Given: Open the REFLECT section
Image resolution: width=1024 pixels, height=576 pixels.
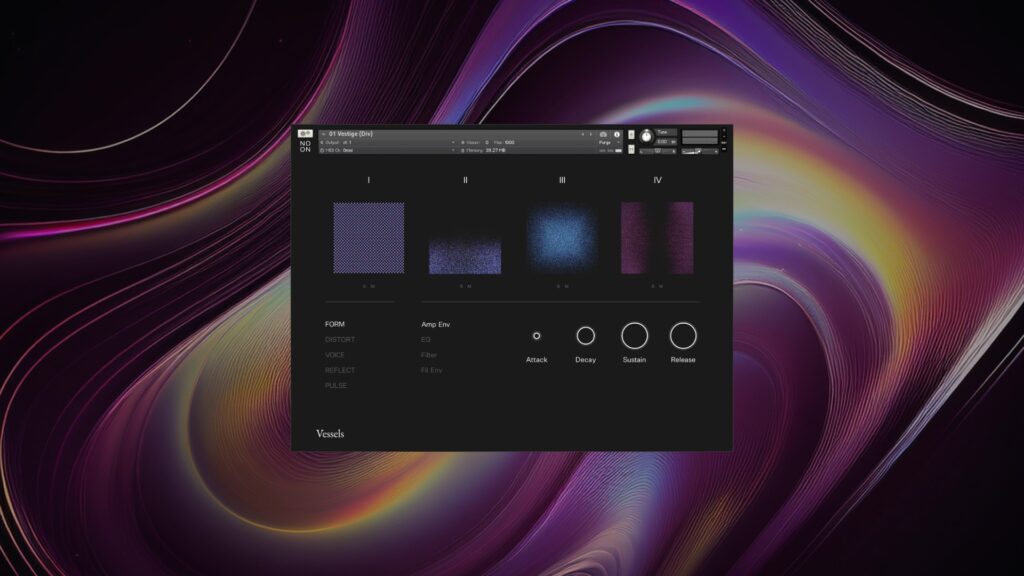Looking at the screenshot, I should click(340, 371).
